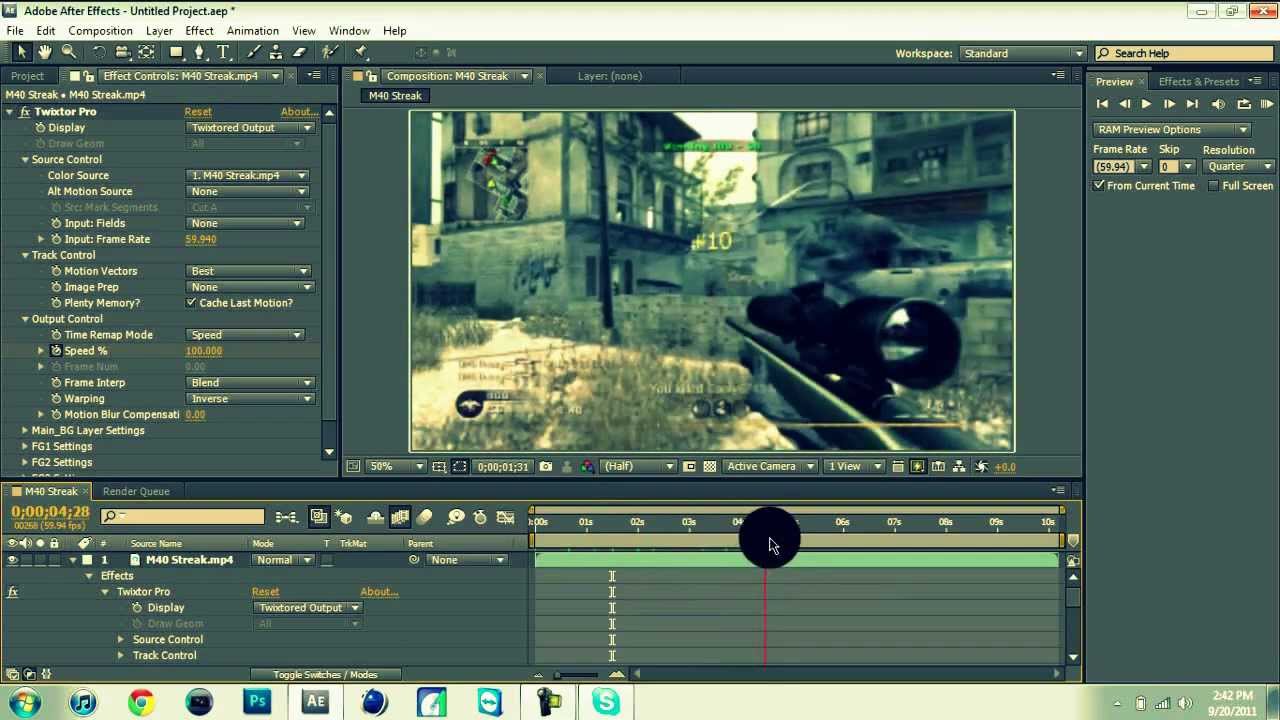Viewport: 1280px width, 720px height.
Task: Click the Input Frame Rate value 59.940
Action: (x=201, y=240)
